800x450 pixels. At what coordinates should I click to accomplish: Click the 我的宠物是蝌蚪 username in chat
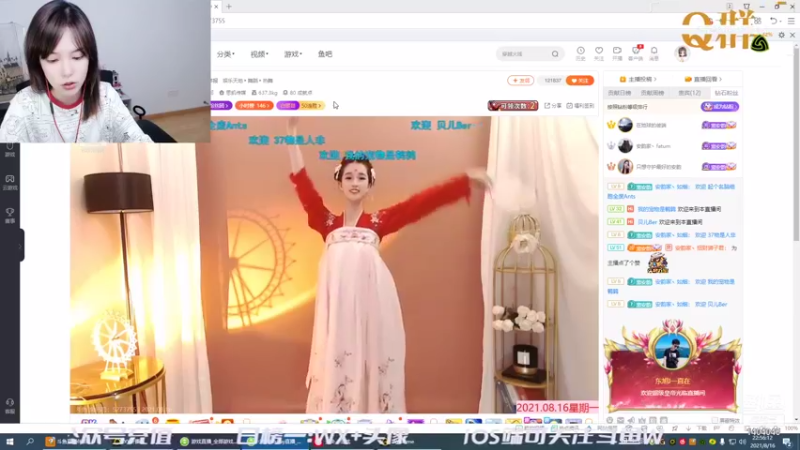pos(656,209)
